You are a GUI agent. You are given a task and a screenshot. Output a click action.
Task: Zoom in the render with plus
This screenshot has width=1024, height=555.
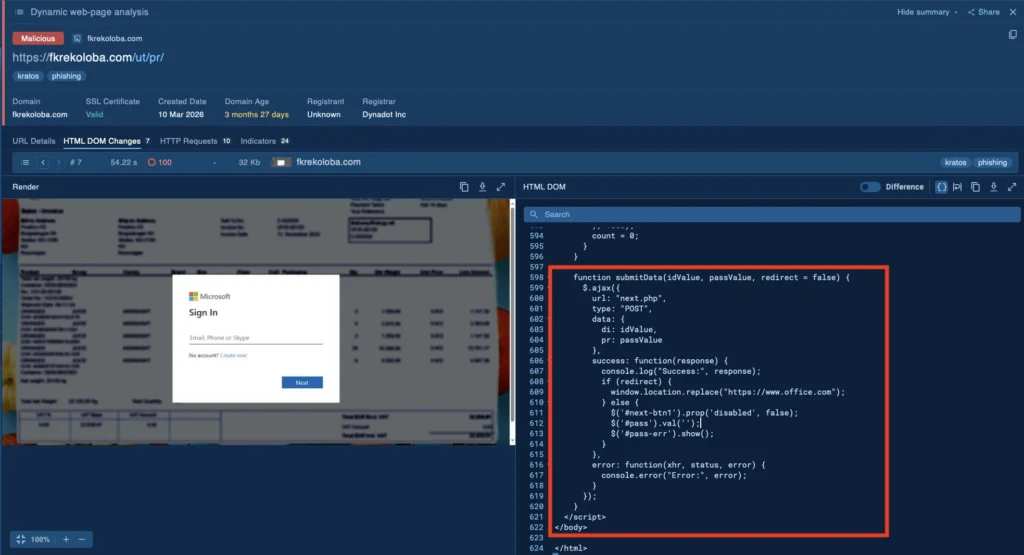click(x=66, y=539)
